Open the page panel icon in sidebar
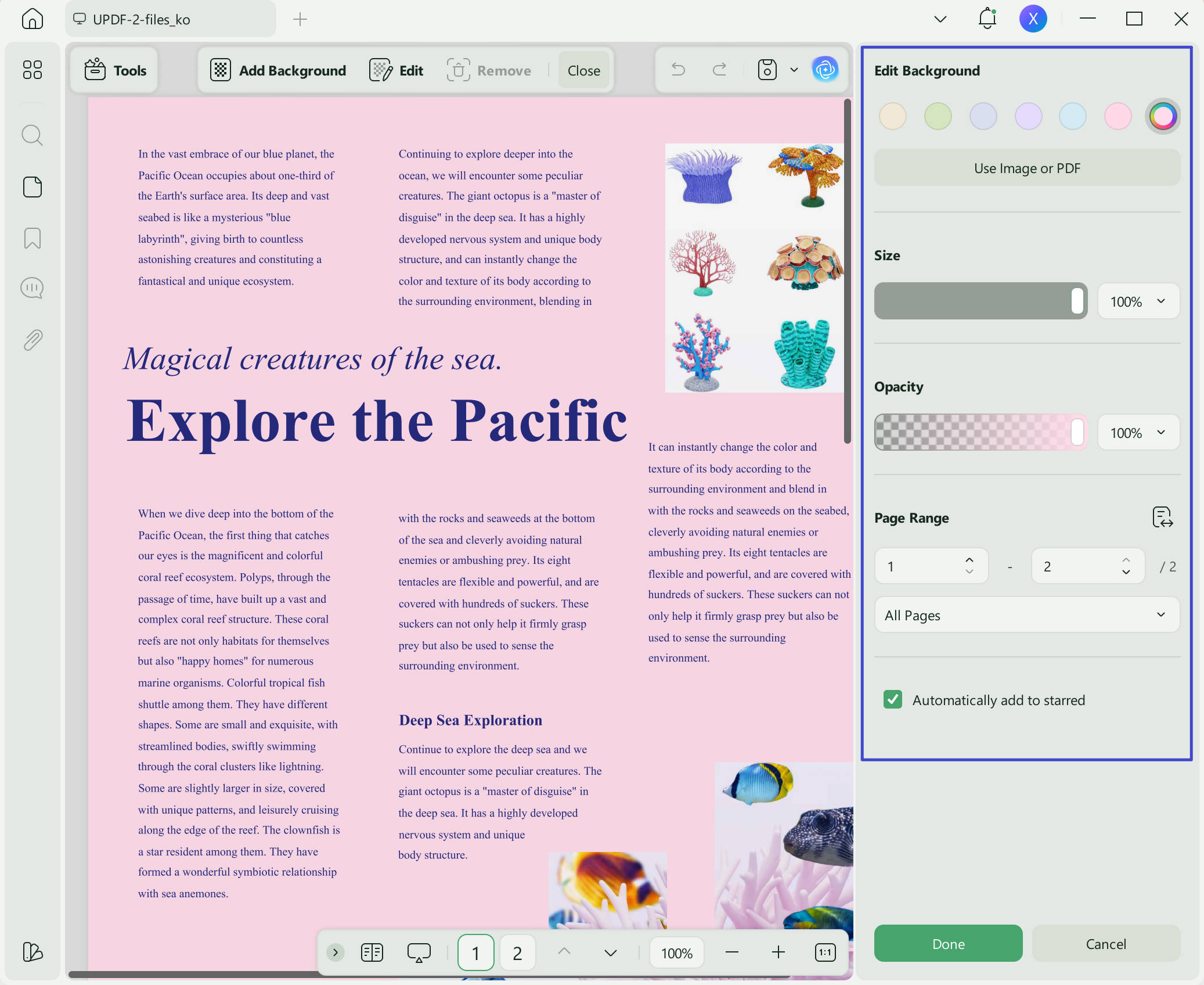Screen dimensions: 1204x985 (x=33, y=187)
